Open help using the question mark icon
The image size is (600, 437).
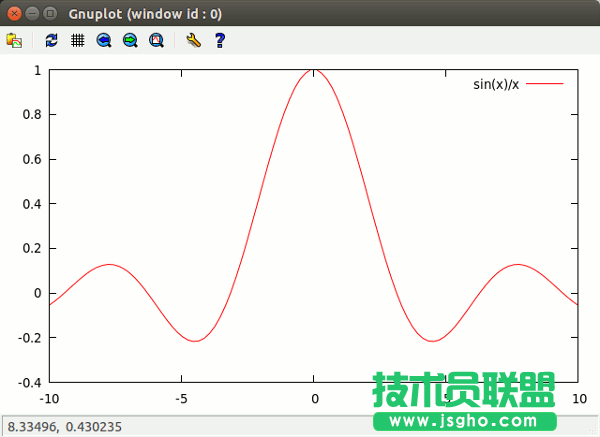coord(220,40)
